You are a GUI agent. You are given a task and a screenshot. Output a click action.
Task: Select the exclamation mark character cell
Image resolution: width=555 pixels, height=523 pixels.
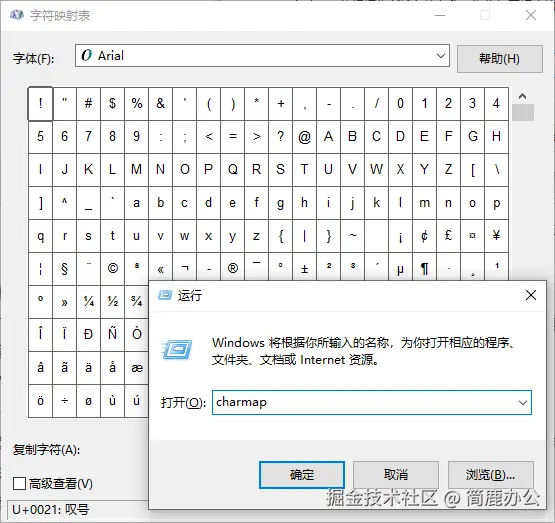point(40,104)
